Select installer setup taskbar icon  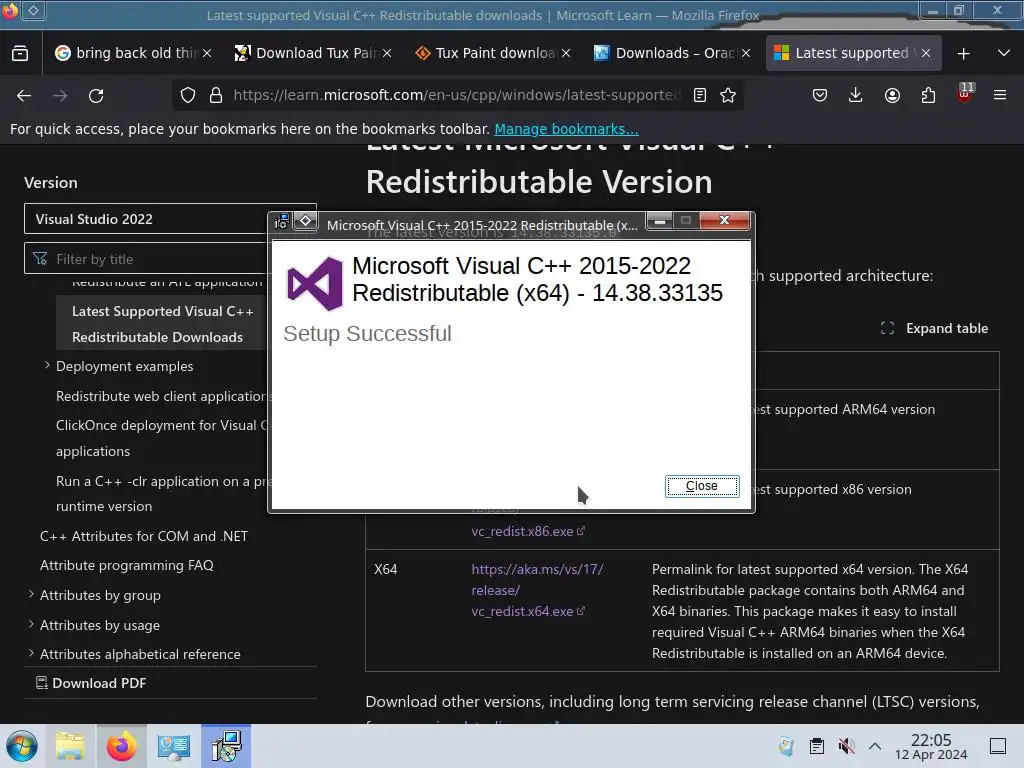[226, 746]
